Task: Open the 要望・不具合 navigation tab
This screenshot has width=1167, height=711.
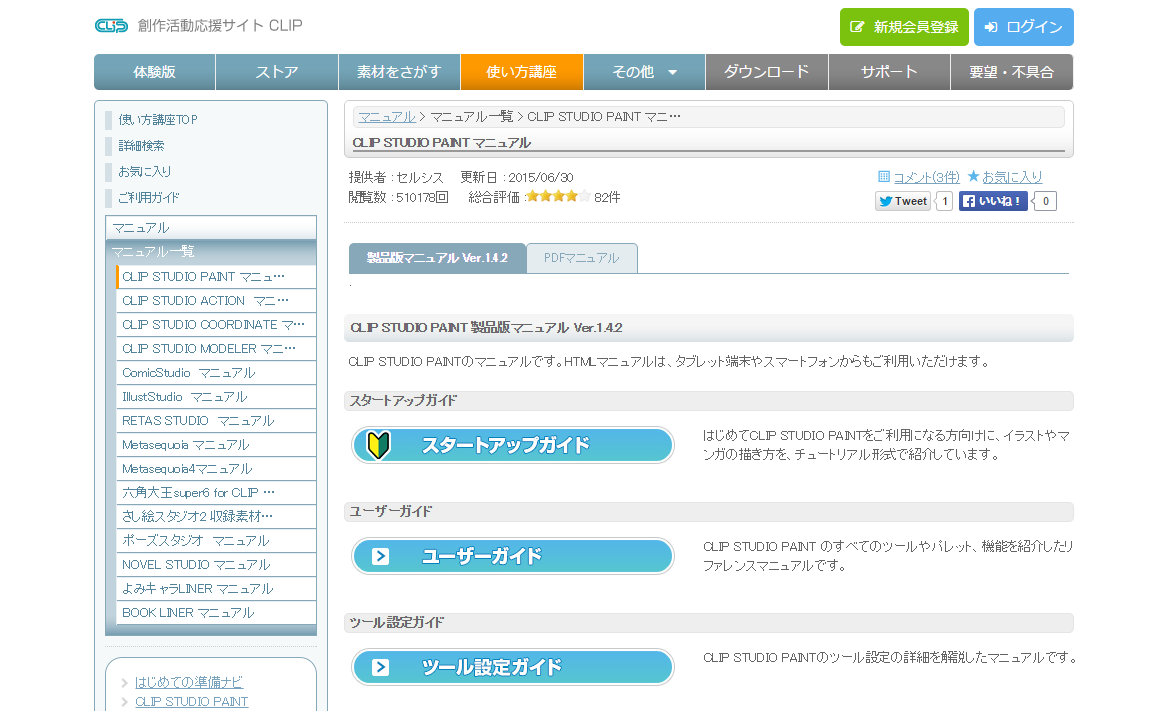Action: pos(1011,72)
